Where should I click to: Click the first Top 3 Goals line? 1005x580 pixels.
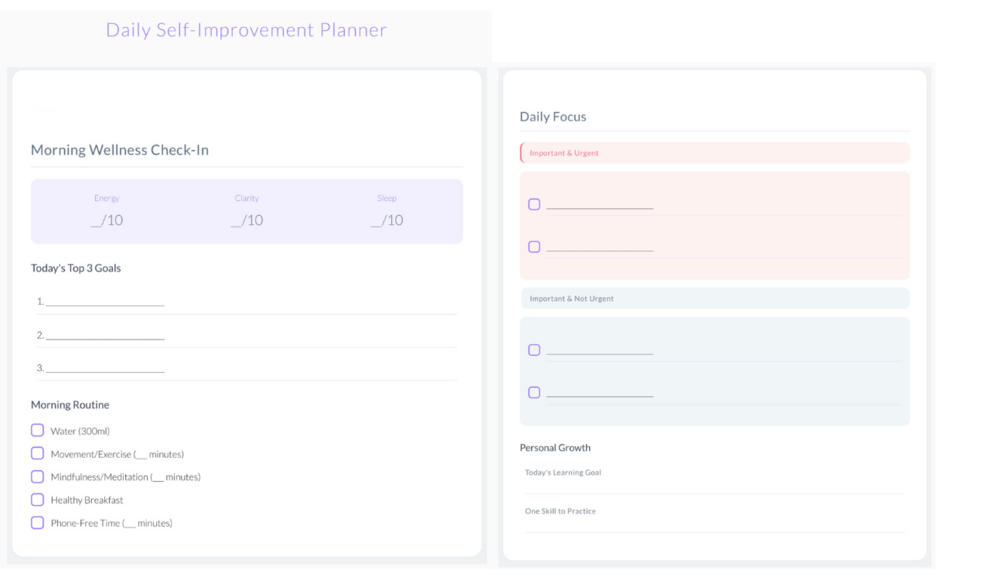click(105, 301)
